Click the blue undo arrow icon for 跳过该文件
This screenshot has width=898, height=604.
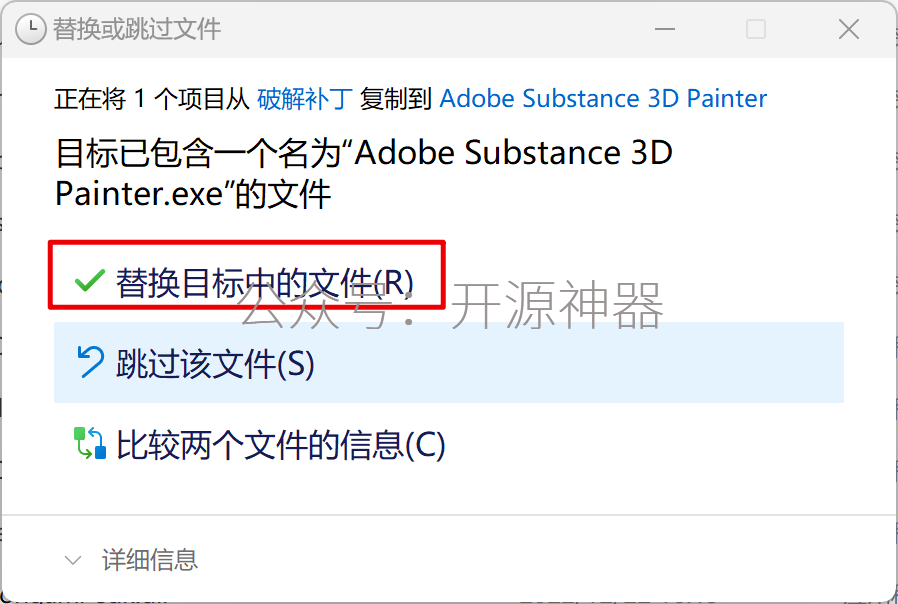(90, 362)
